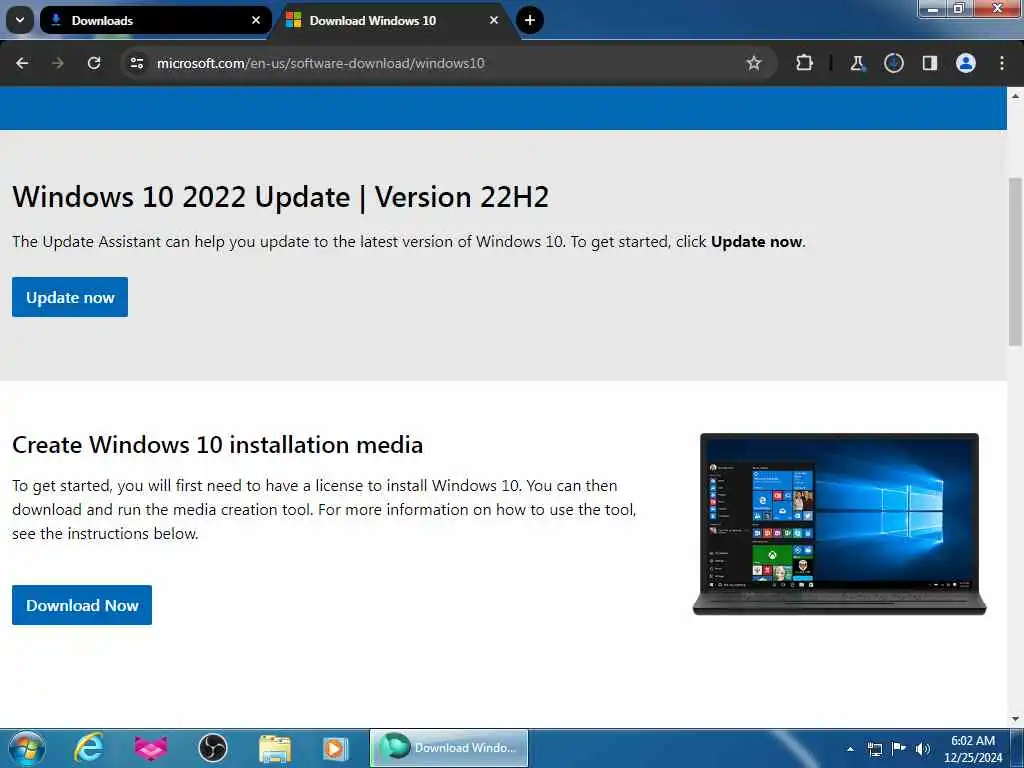Go back to the previous page

click(22, 63)
